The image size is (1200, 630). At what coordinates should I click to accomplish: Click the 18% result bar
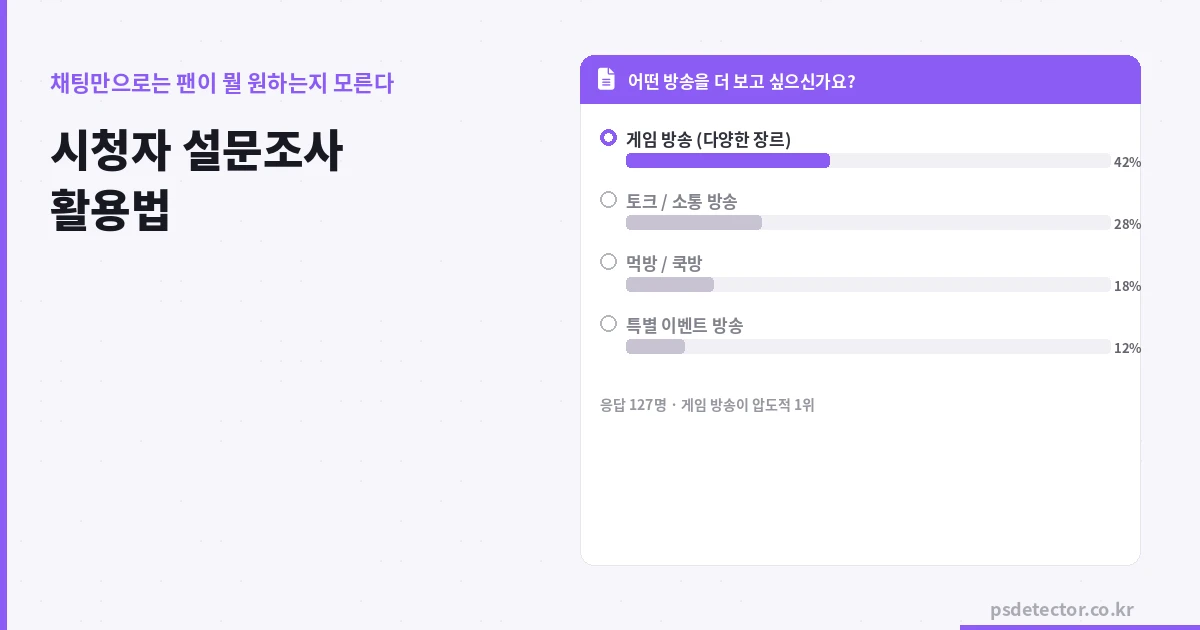tap(670, 285)
